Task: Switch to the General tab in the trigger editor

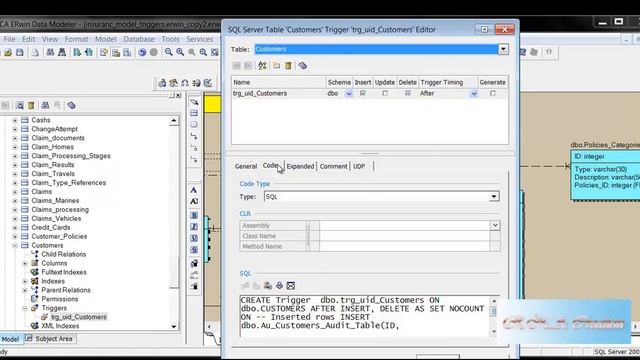Action: (x=246, y=166)
